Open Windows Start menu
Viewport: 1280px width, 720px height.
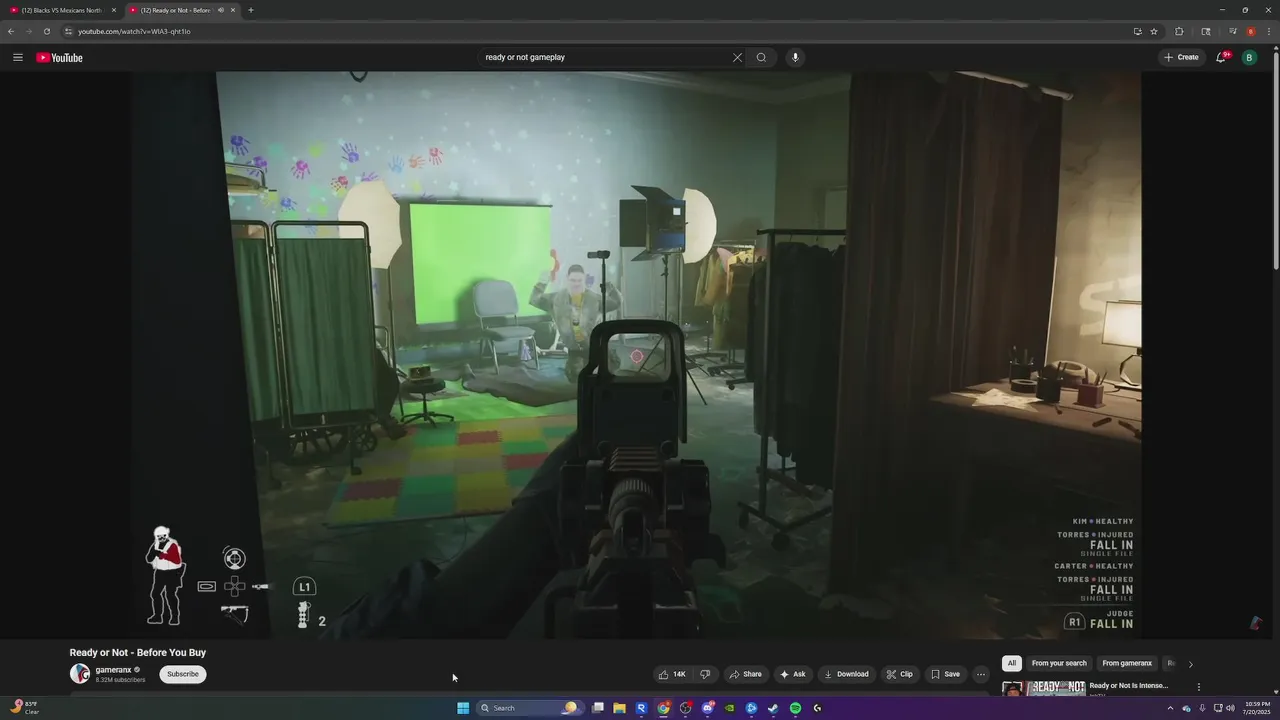coord(463,708)
